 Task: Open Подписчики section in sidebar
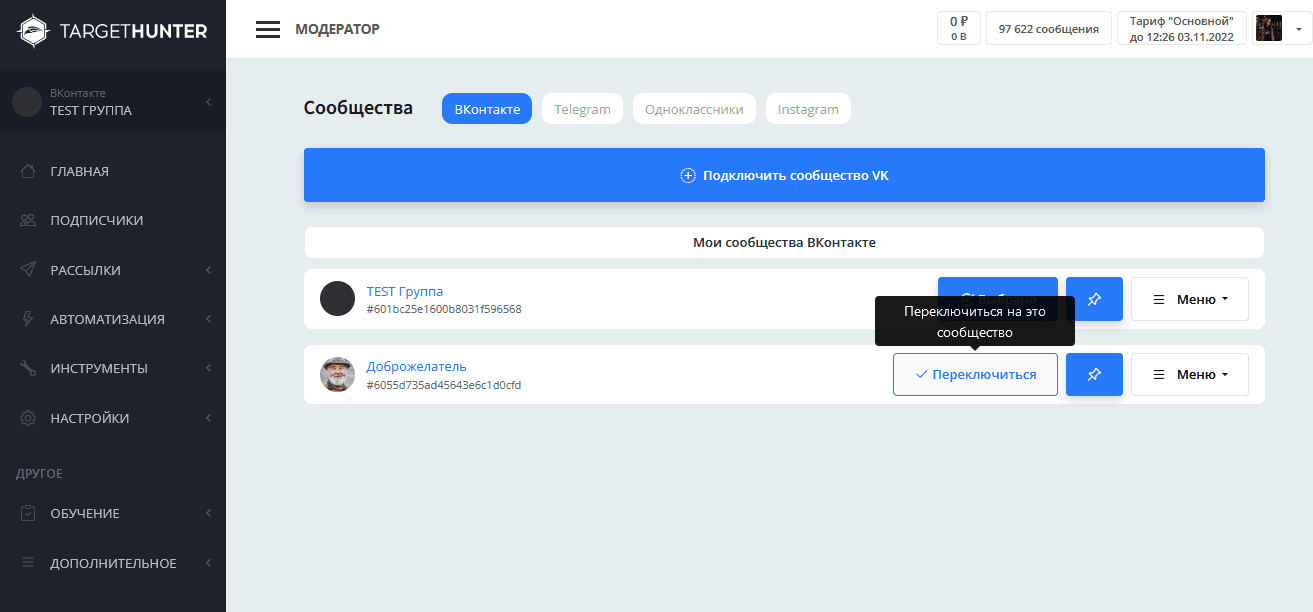(96, 220)
